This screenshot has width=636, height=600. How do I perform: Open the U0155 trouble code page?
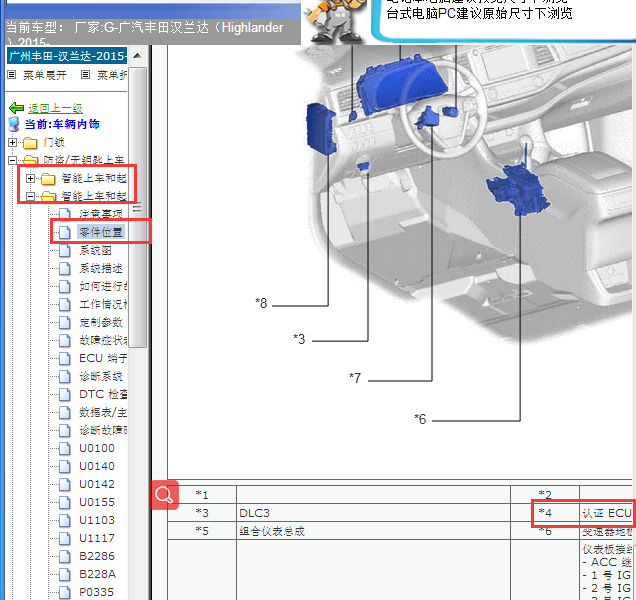point(97,502)
